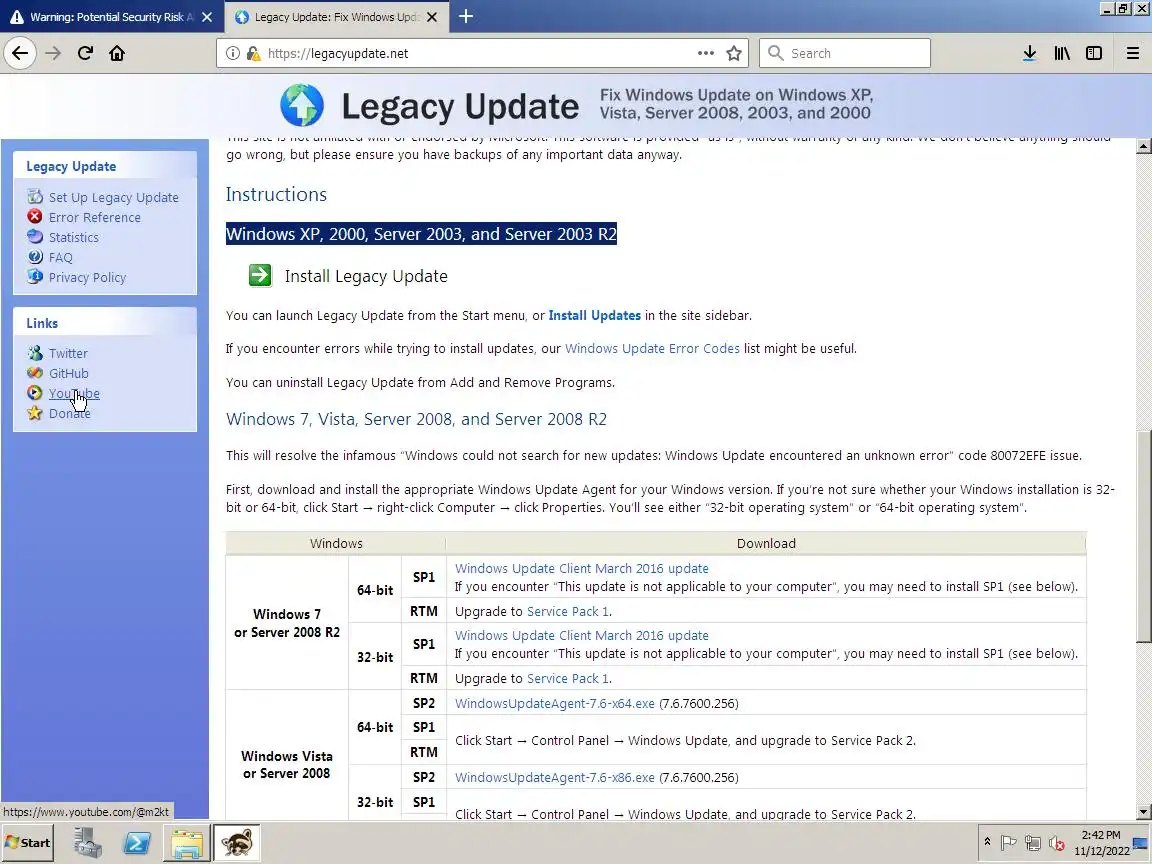The width and height of the screenshot is (1152, 864).
Task: Show hidden tray icons arrow
Action: [x=987, y=842]
